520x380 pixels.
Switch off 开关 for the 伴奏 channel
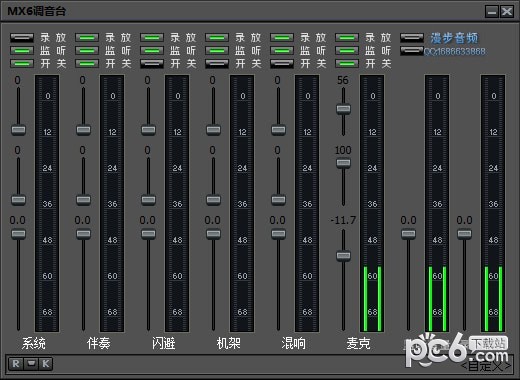[x=87, y=63]
